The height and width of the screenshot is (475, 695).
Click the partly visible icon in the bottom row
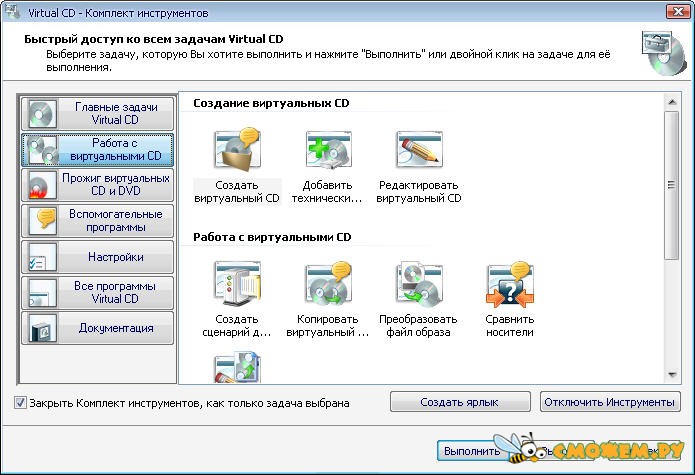[x=237, y=367]
